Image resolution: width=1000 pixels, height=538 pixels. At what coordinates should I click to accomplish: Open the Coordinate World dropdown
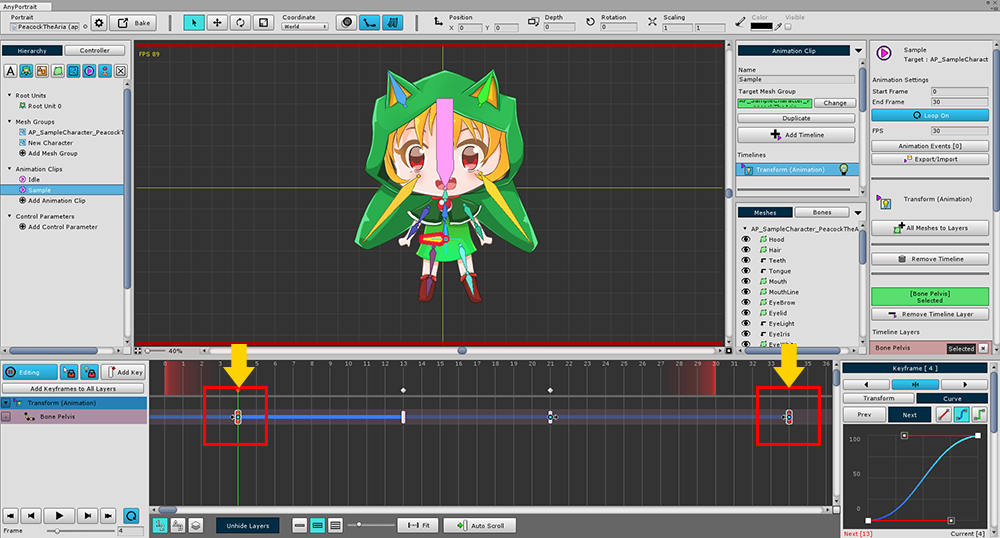pos(305,27)
